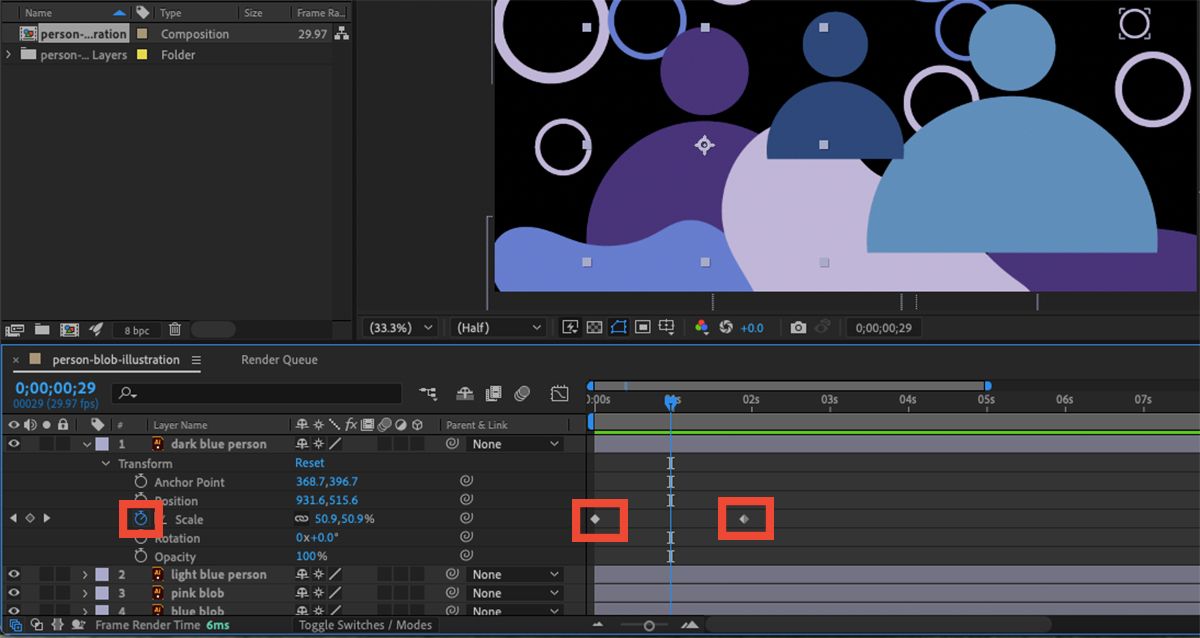Click the Reset transform link

pos(309,464)
